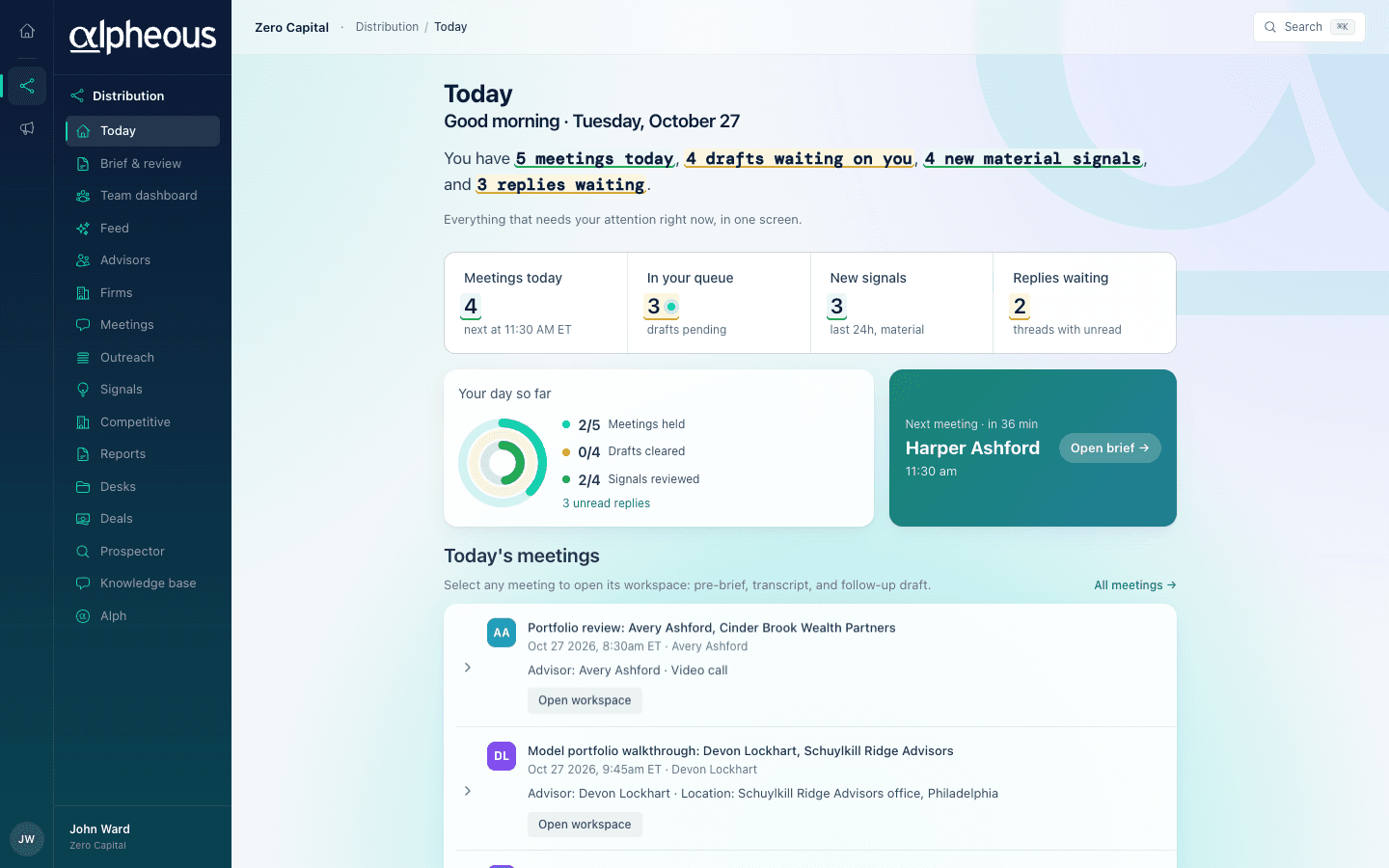The height and width of the screenshot is (868, 1389).
Task: Open the Meetings today card
Action: click(x=535, y=303)
